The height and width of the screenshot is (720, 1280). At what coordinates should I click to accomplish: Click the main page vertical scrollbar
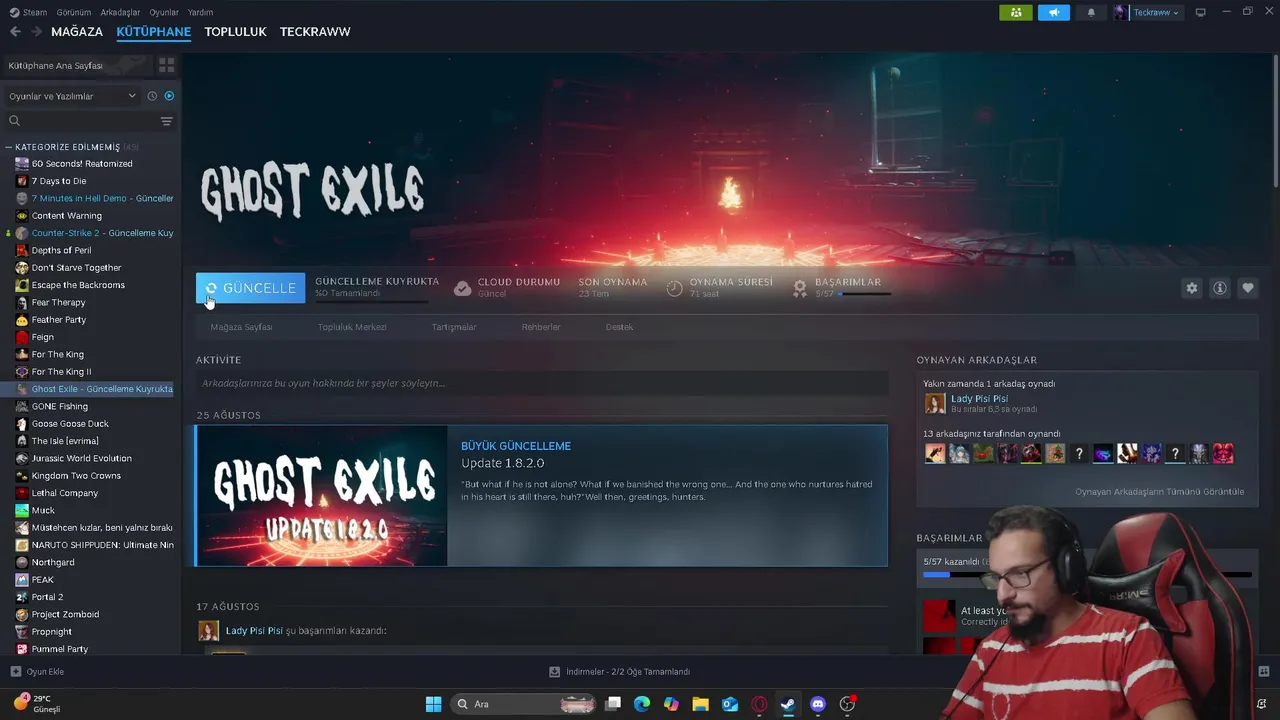click(x=1276, y=120)
